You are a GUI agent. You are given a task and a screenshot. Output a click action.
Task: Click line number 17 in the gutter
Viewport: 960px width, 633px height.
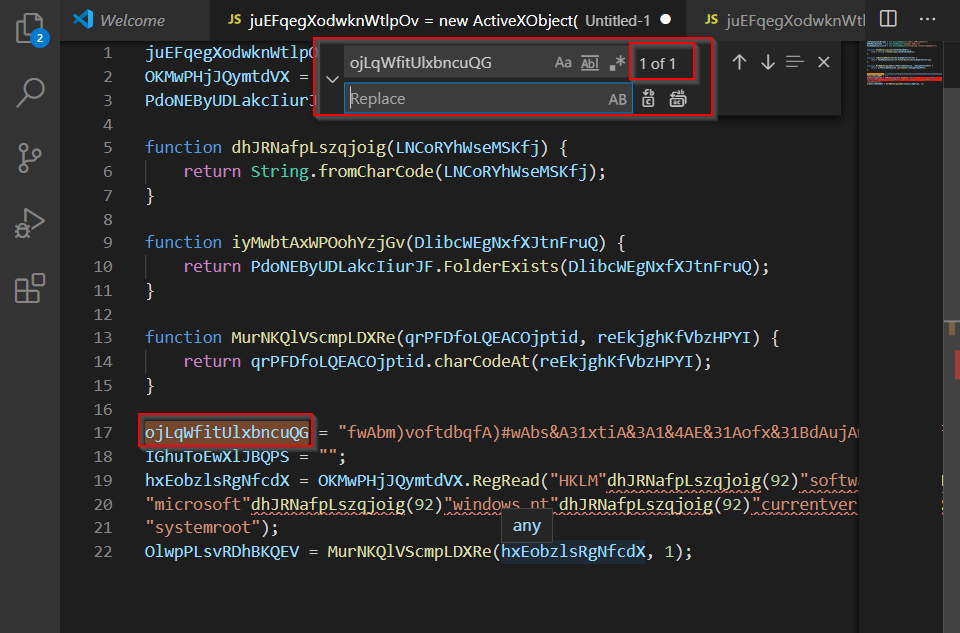click(x=103, y=433)
